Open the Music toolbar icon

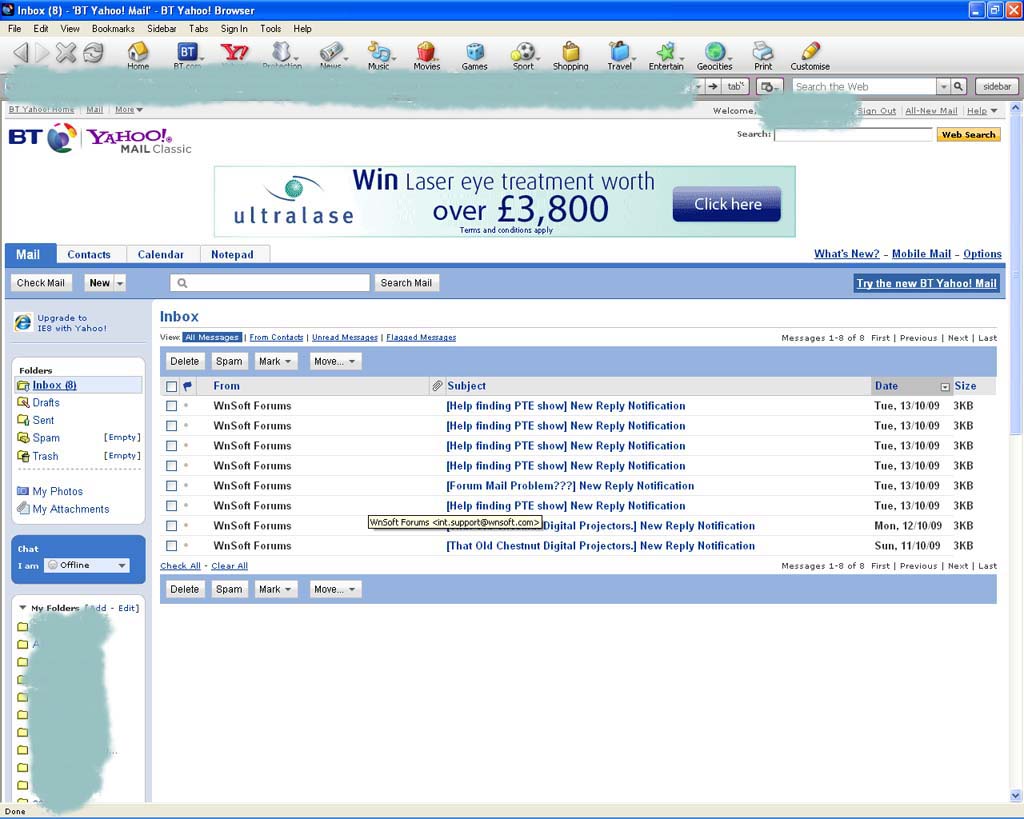point(378,54)
